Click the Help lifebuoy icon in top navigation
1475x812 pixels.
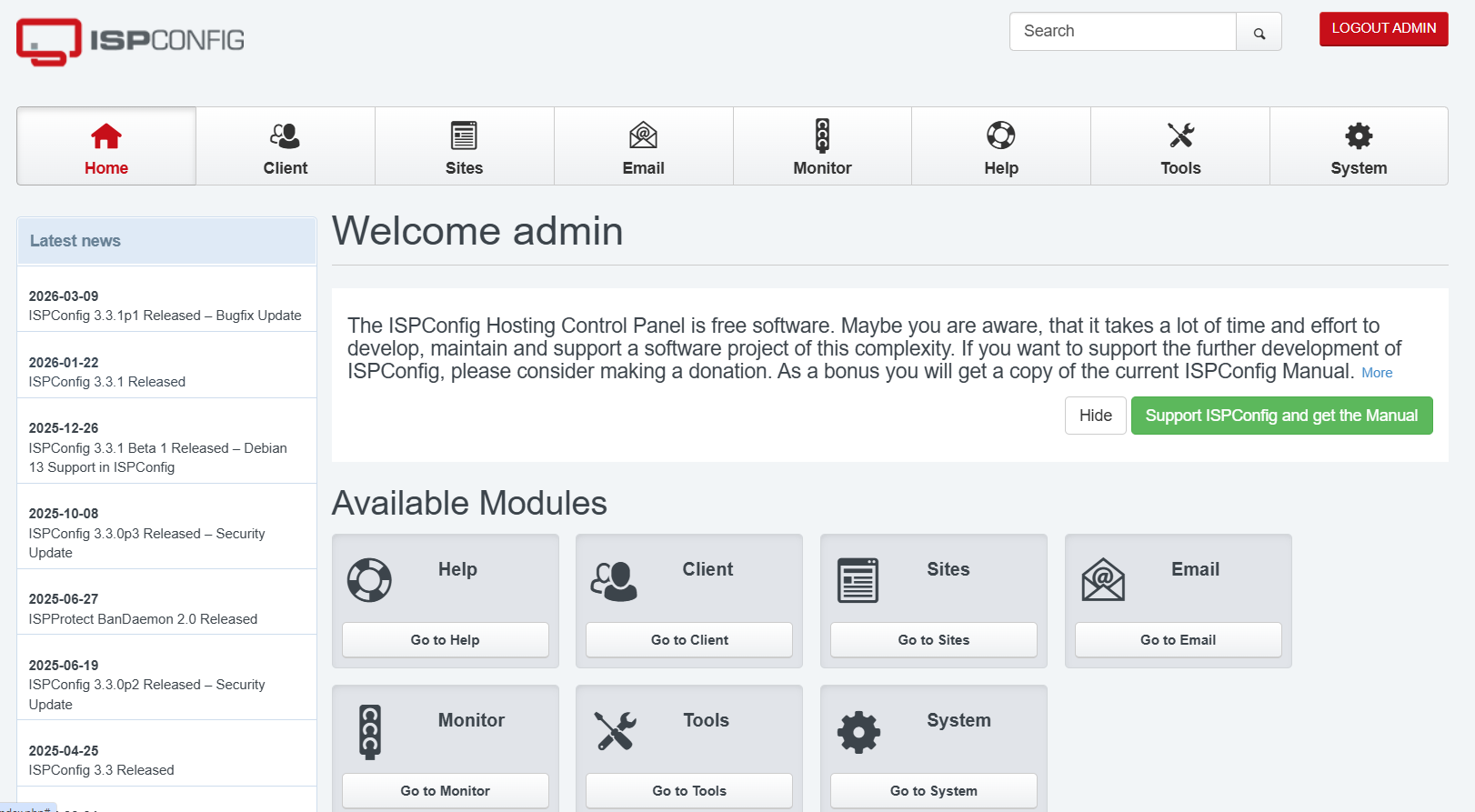[1001, 135]
